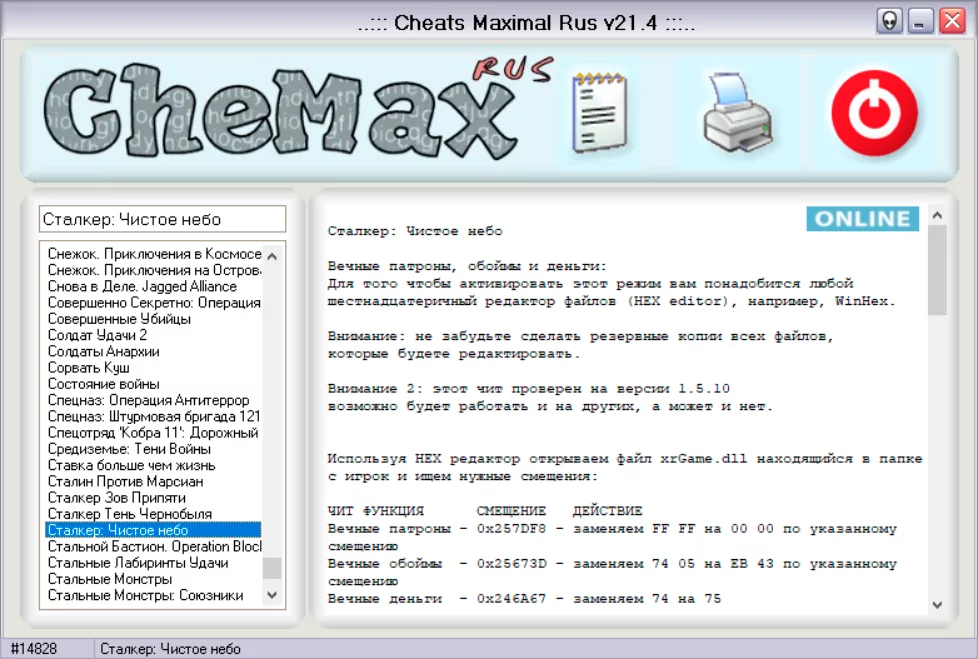Click status bar text 'Сталкер: Чистое небо'
The image size is (978, 659).
170,648
